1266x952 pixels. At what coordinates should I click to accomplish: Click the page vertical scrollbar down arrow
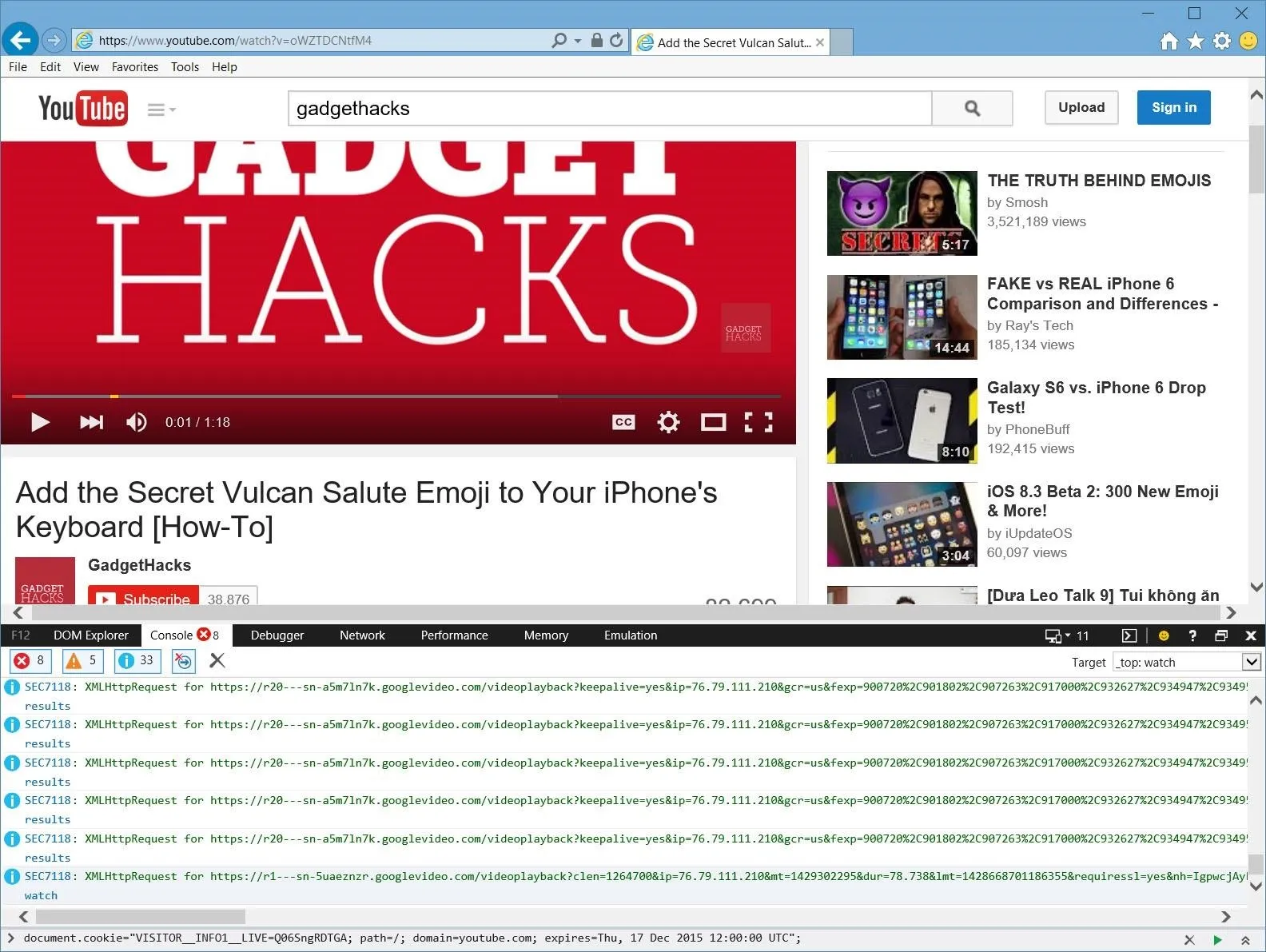click(x=1256, y=587)
